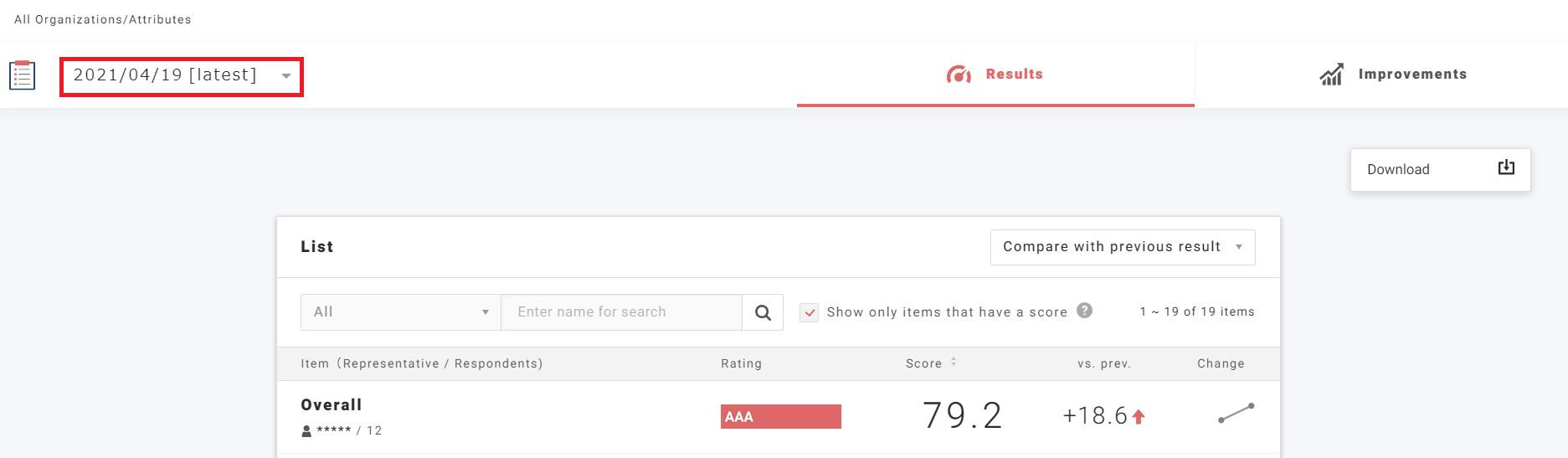Click the question mark help icon

coord(1084,311)
